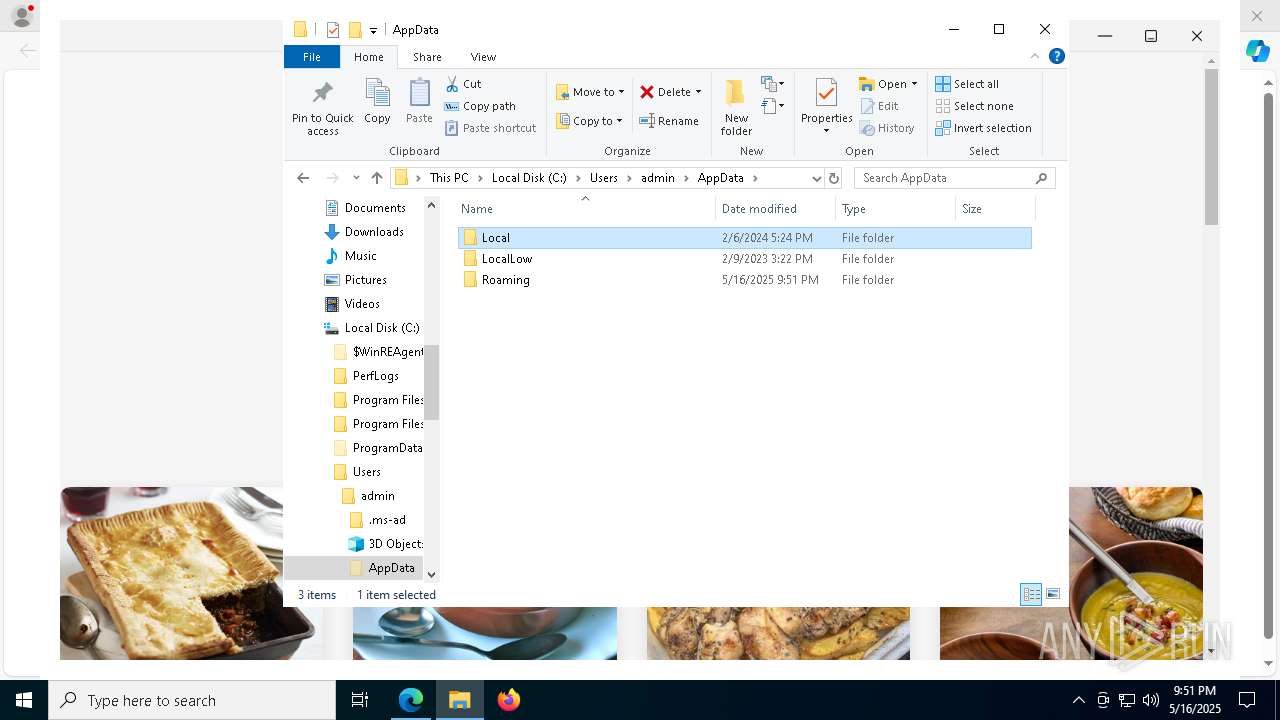Open the Copy to dropdown
The width and height of the screenshot is (1280, 720).
[589, 121]
